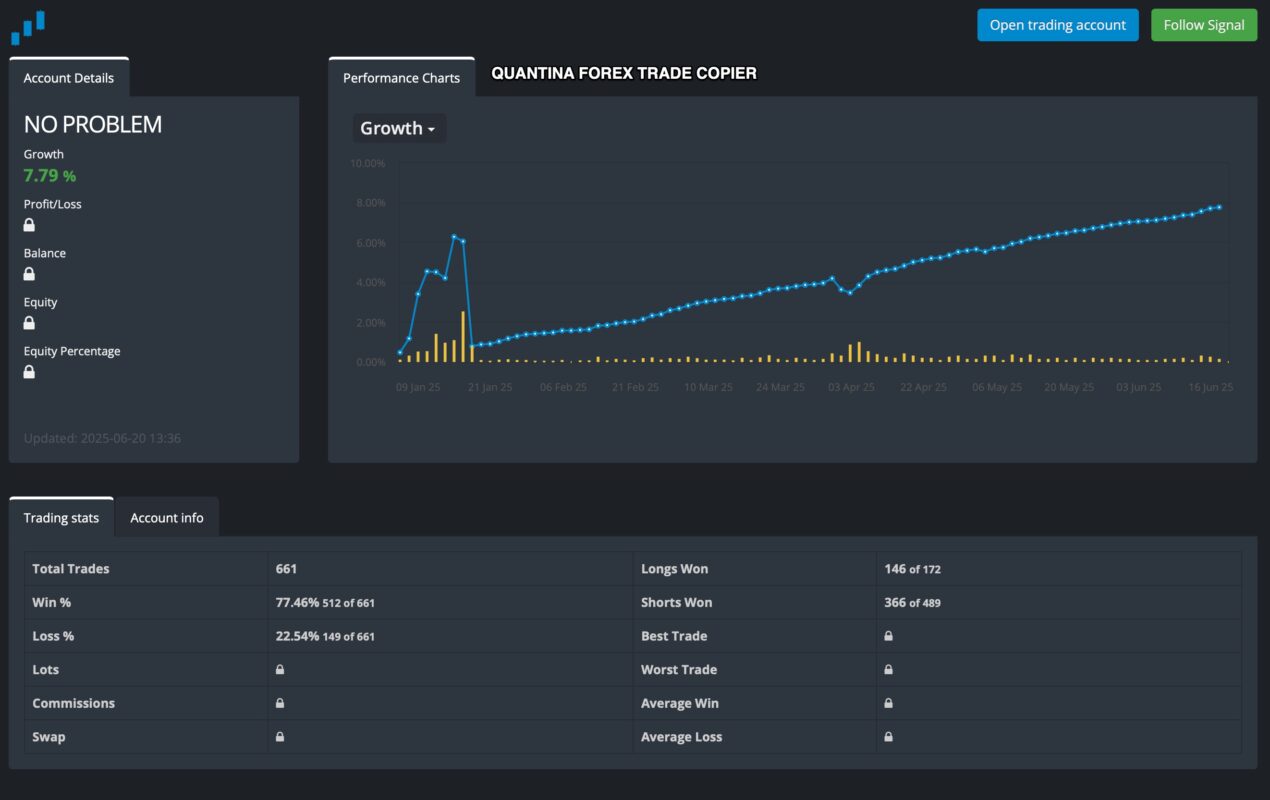Select the Performance Charts tab
This screenshot has width=1270, height=800.
(x=402, y=78)
